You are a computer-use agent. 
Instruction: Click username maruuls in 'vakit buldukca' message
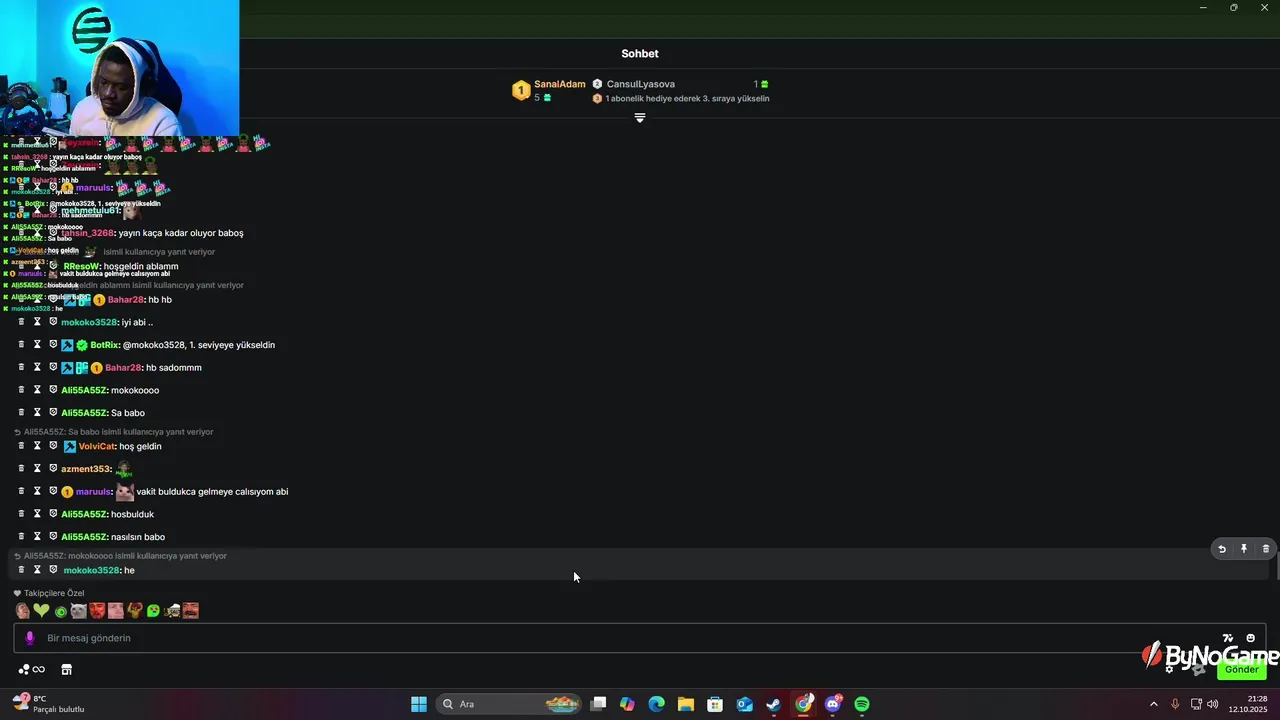(x=93, y=492)
